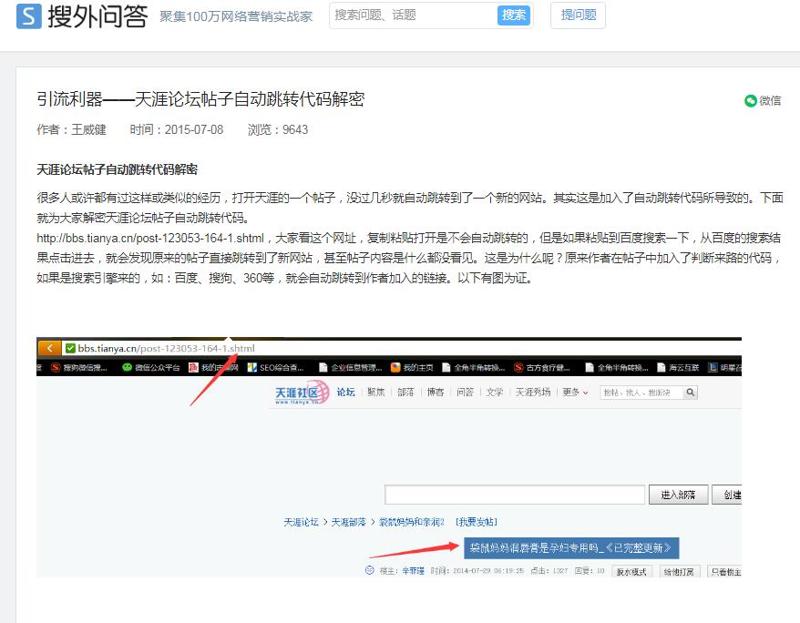The image size is (800, 623).
Task: Click bold subtitle 天涯论坛帖子自动跳转代码解密
Action: pyautogui.click(x=117, y=169)
